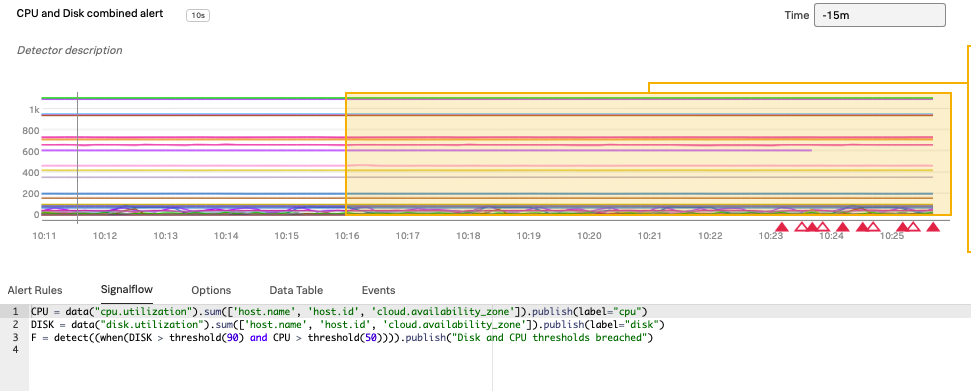Switch to the Events tab
Image resolution: width=971 pixels, height=391 pixels.
[378, 290]
